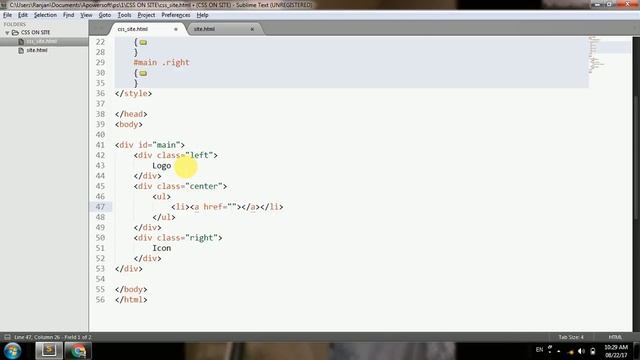
Task: Click the div class="right" tag on line 50
Action: [x=178, y=238]
